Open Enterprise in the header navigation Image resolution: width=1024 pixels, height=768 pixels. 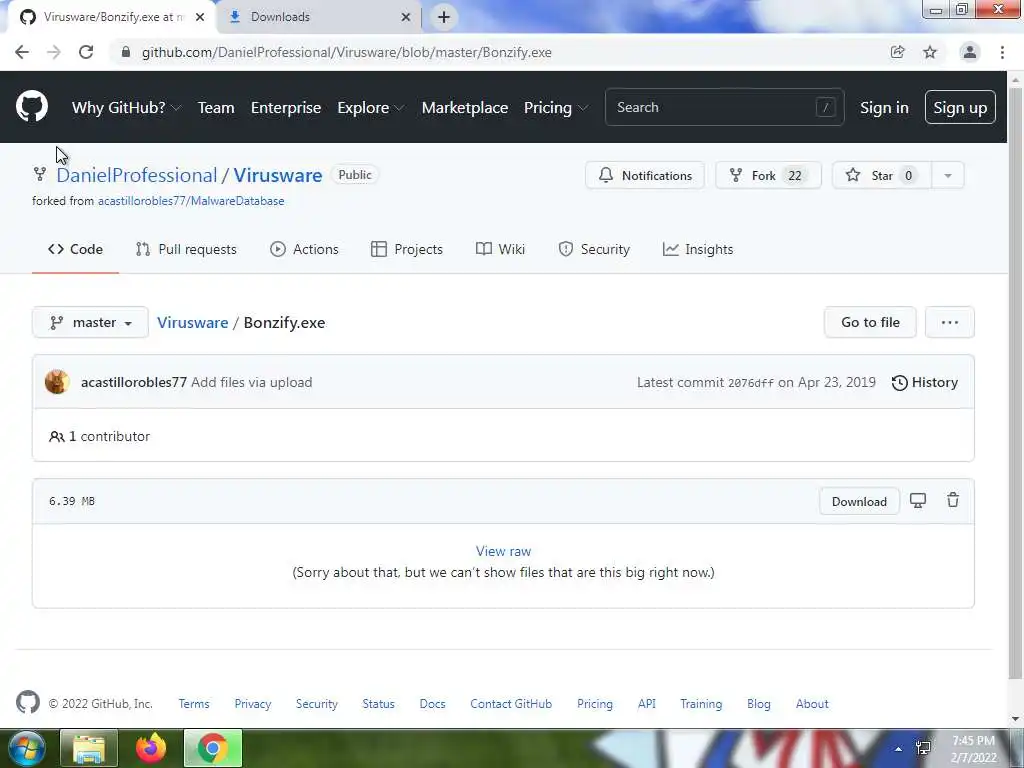click(x=286, y=107)
